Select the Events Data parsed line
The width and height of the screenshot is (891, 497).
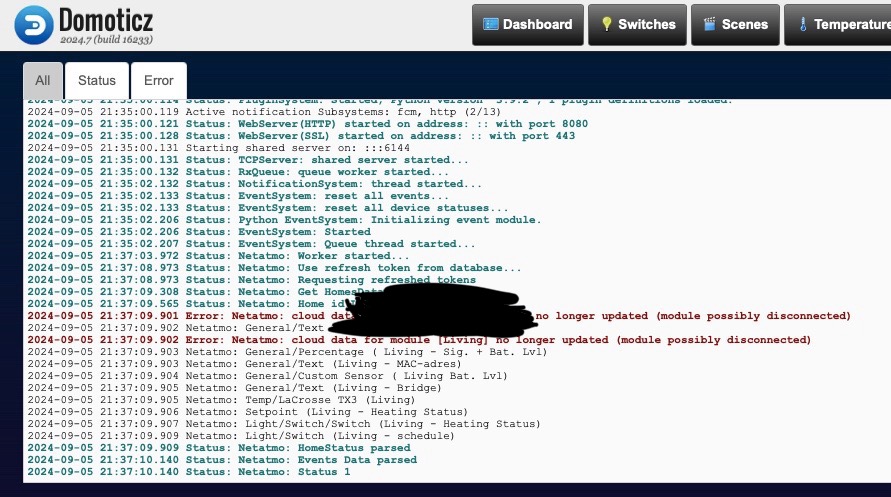pos(222,460)
